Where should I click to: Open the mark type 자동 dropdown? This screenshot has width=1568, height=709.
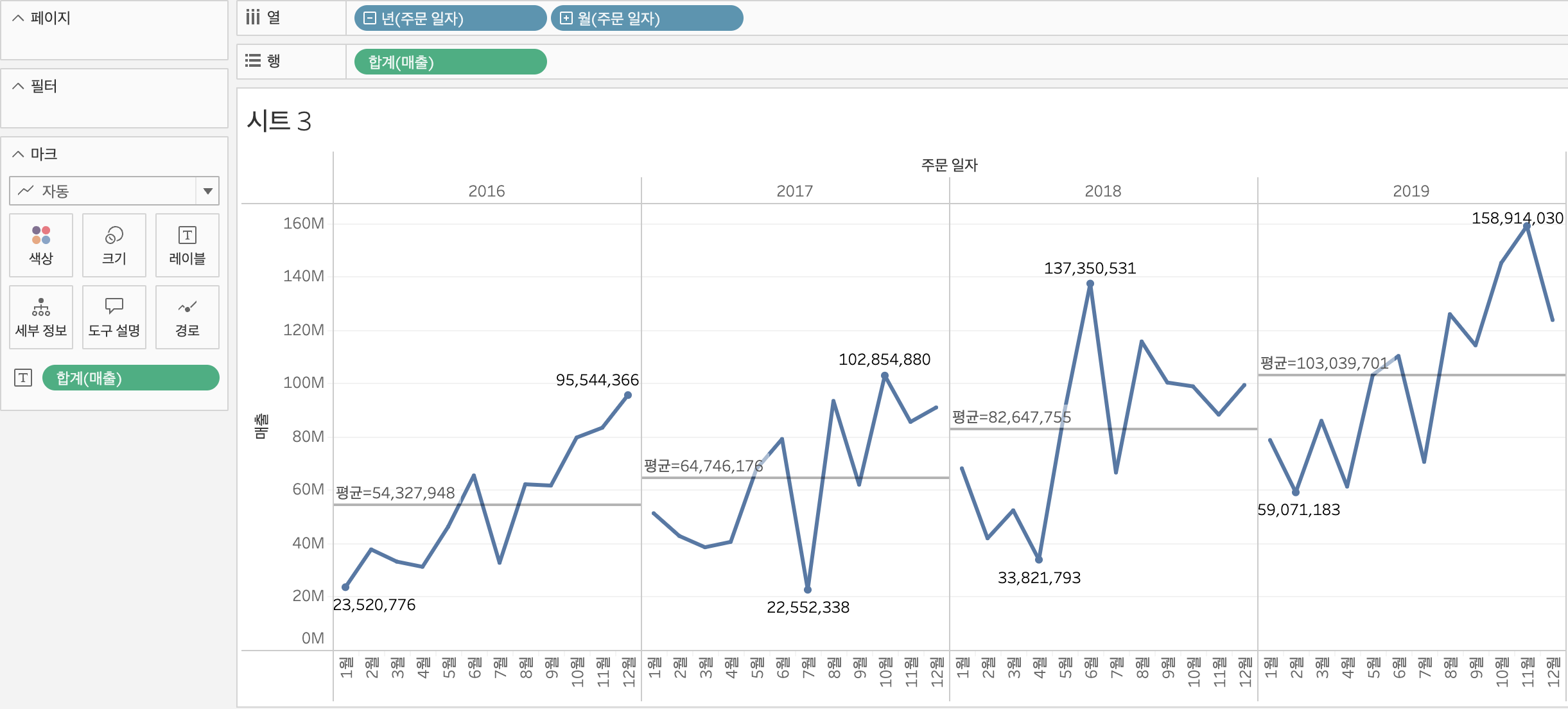(x=207, y=191)
